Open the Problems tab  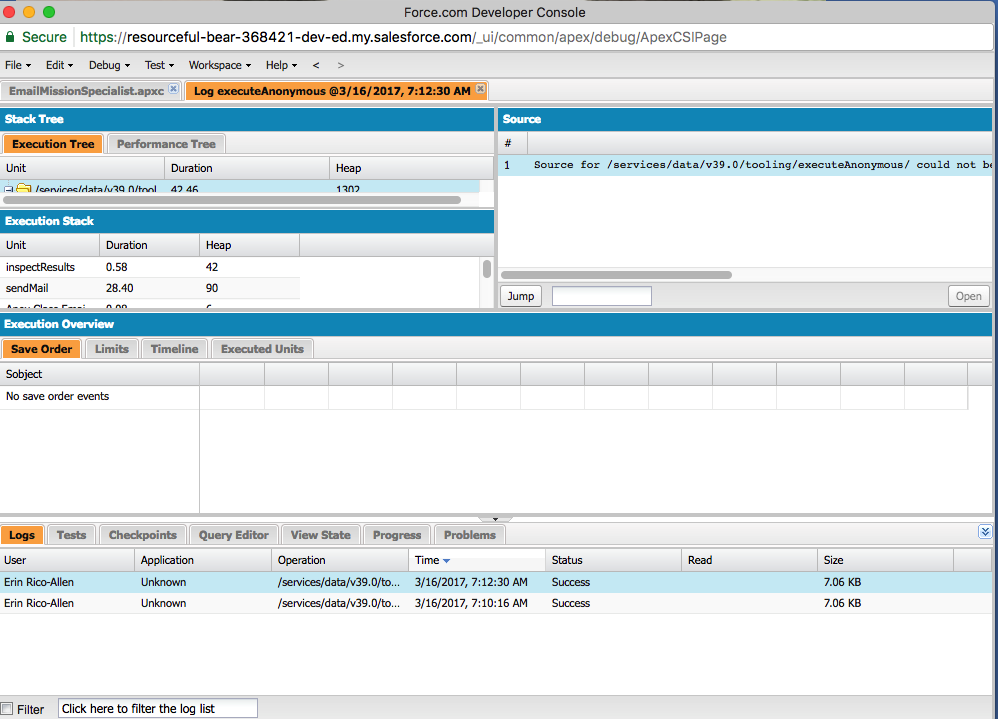click(470, 535)
